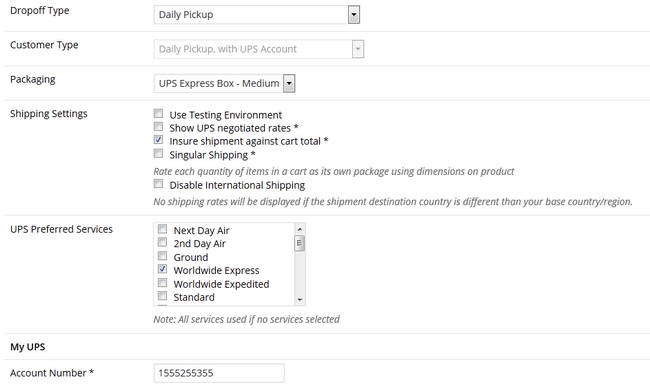650x389 pixels.
Task: Click the Customer Type label
Action: tap(44, 45)
